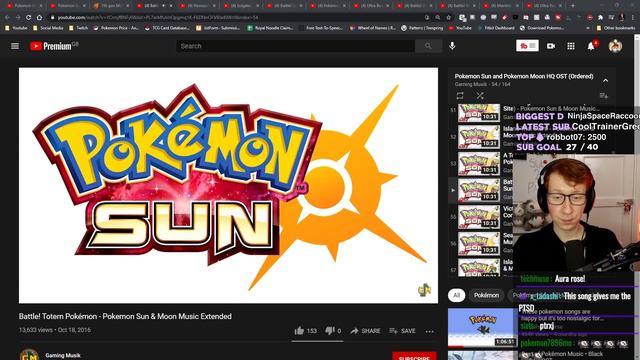Viewport: 640px width, 360px height.
Task: Click the video title text
Action: [x=125, y=316]
